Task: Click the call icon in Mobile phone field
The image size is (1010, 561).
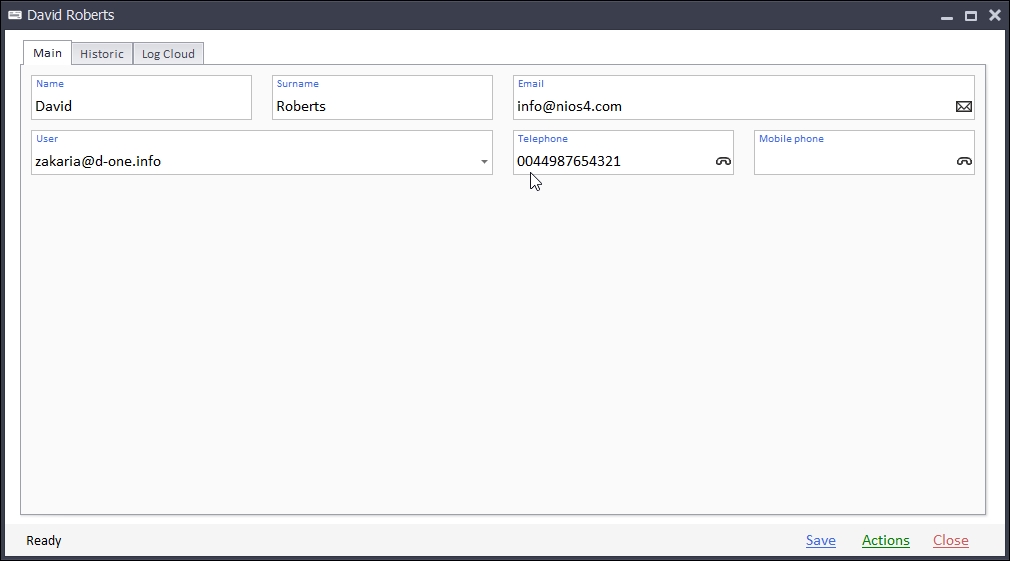Action: click(x=964, y=162)
